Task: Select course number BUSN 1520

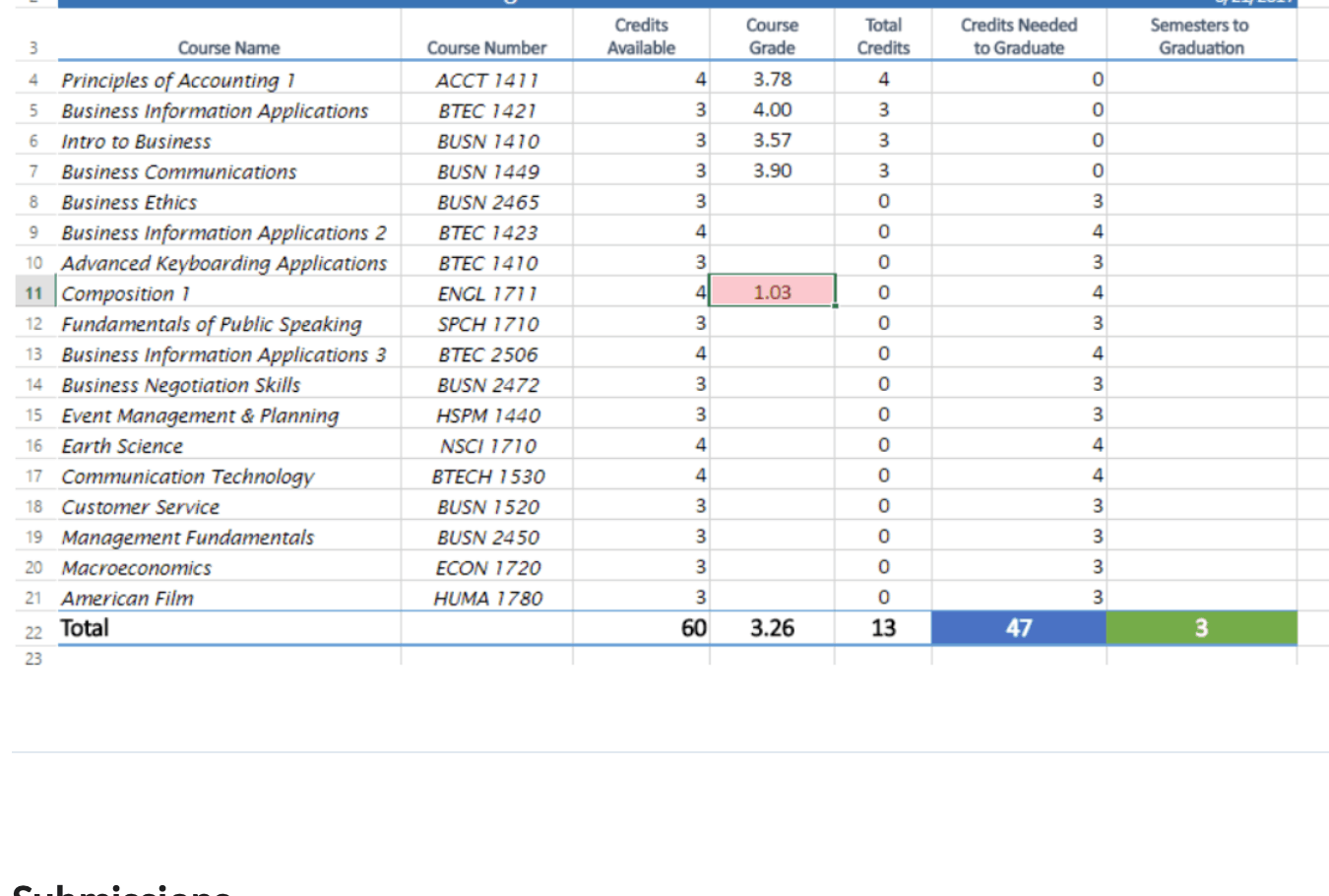Action: pos(486,506)
